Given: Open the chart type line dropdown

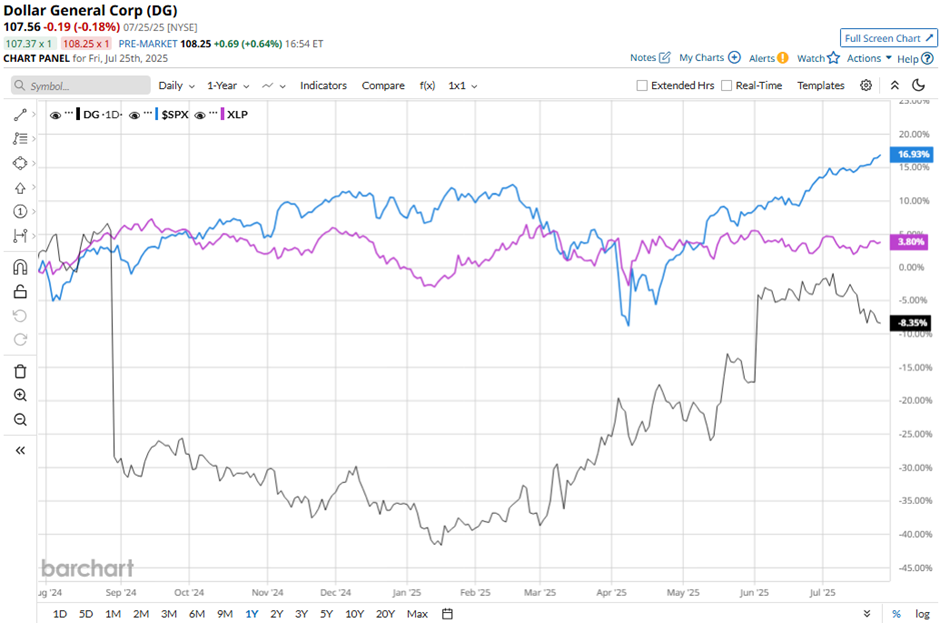Looking at the screenshot, I should pyautogui.click(x=274, y=85).
